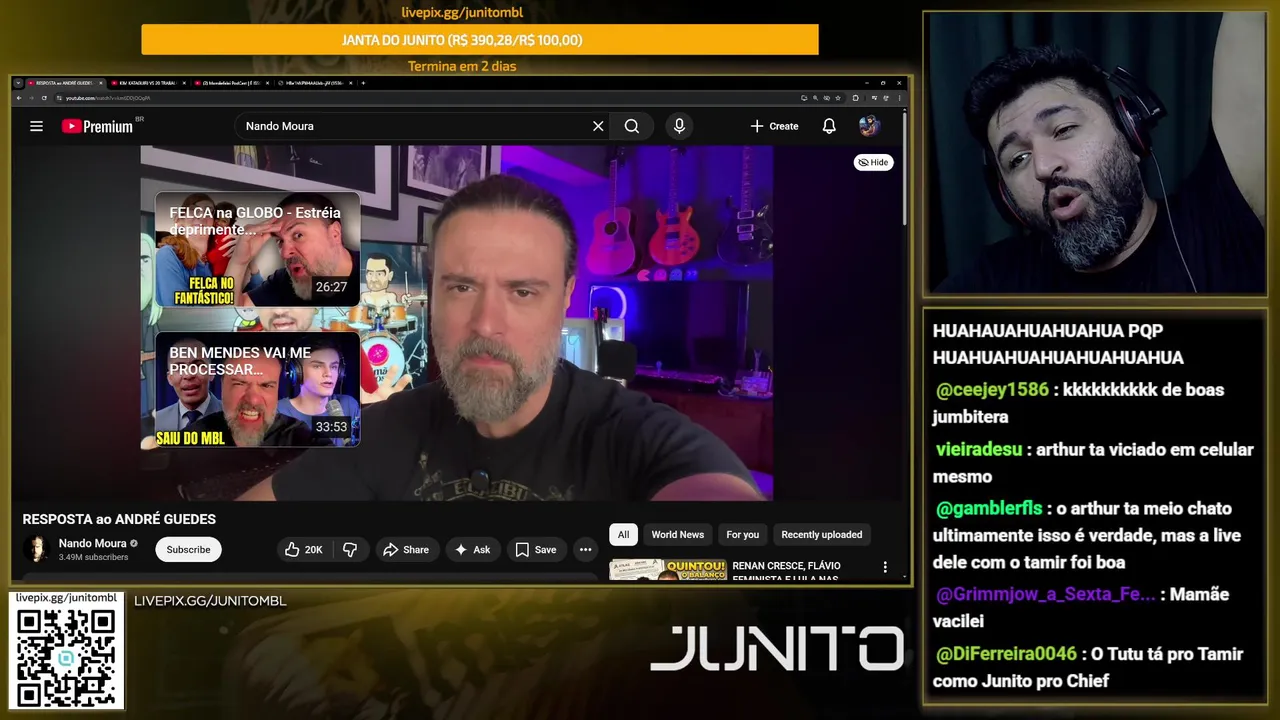
Task: Dislike the video
Action: (350, 549)
